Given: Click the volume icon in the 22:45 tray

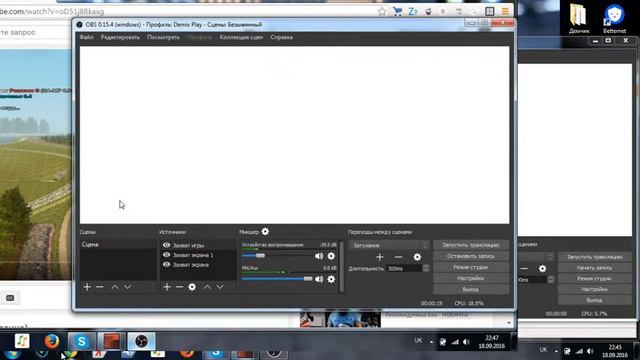Looking at the screenshot, I should (590, 351).
